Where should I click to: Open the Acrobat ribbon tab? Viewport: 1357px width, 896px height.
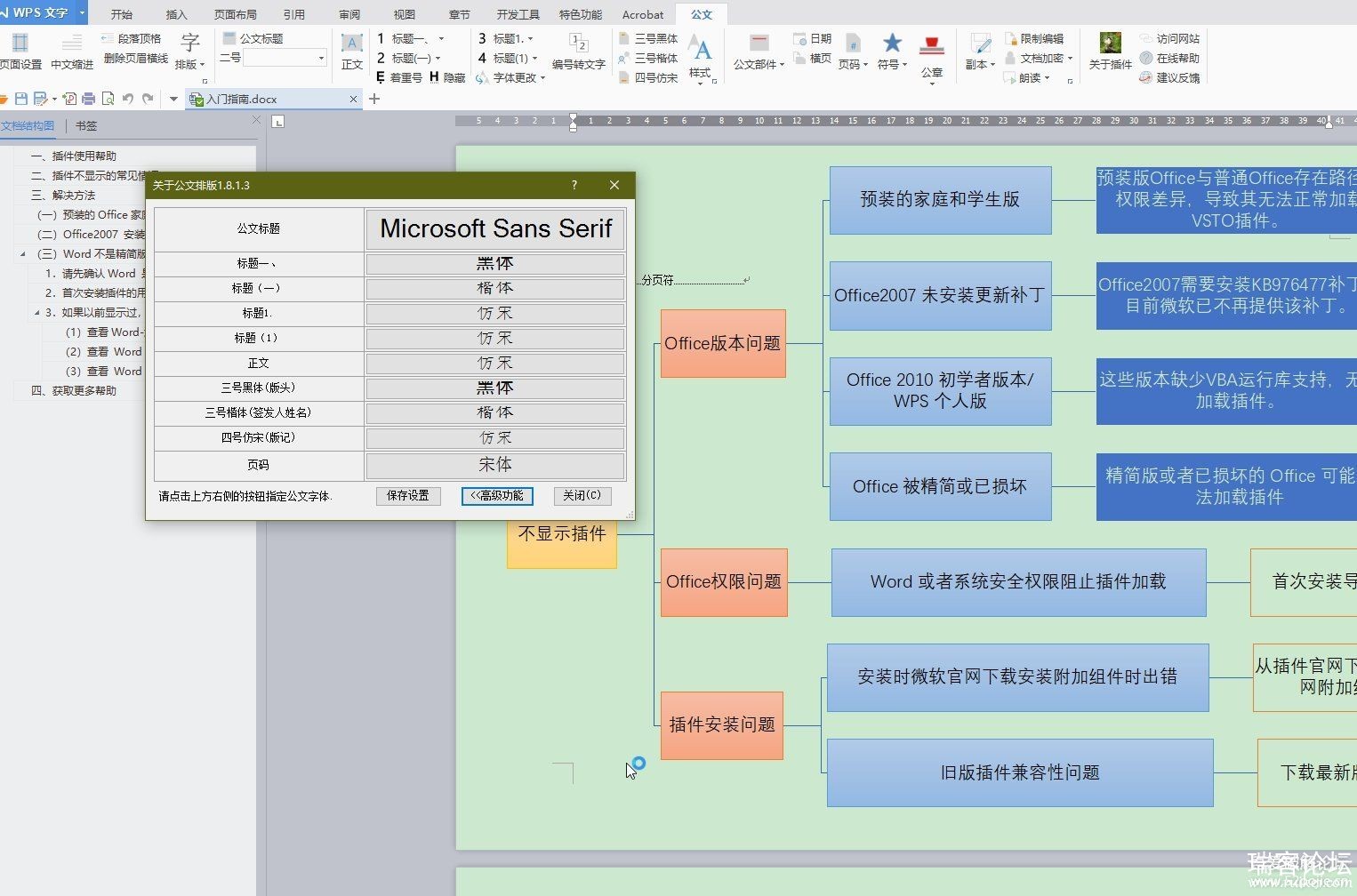click(x=643, y=14)
